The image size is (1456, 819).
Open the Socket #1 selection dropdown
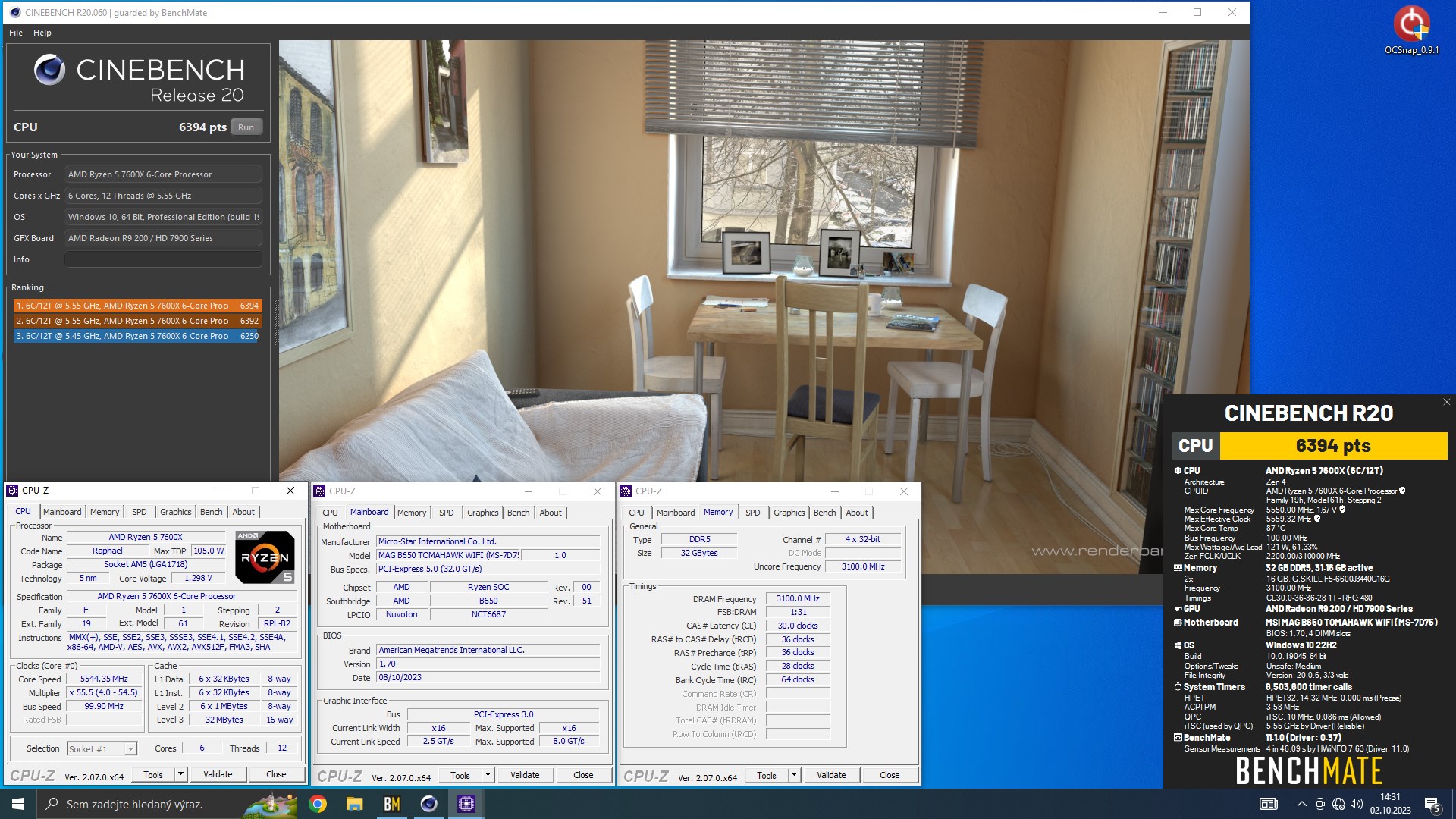coord(130,749)
